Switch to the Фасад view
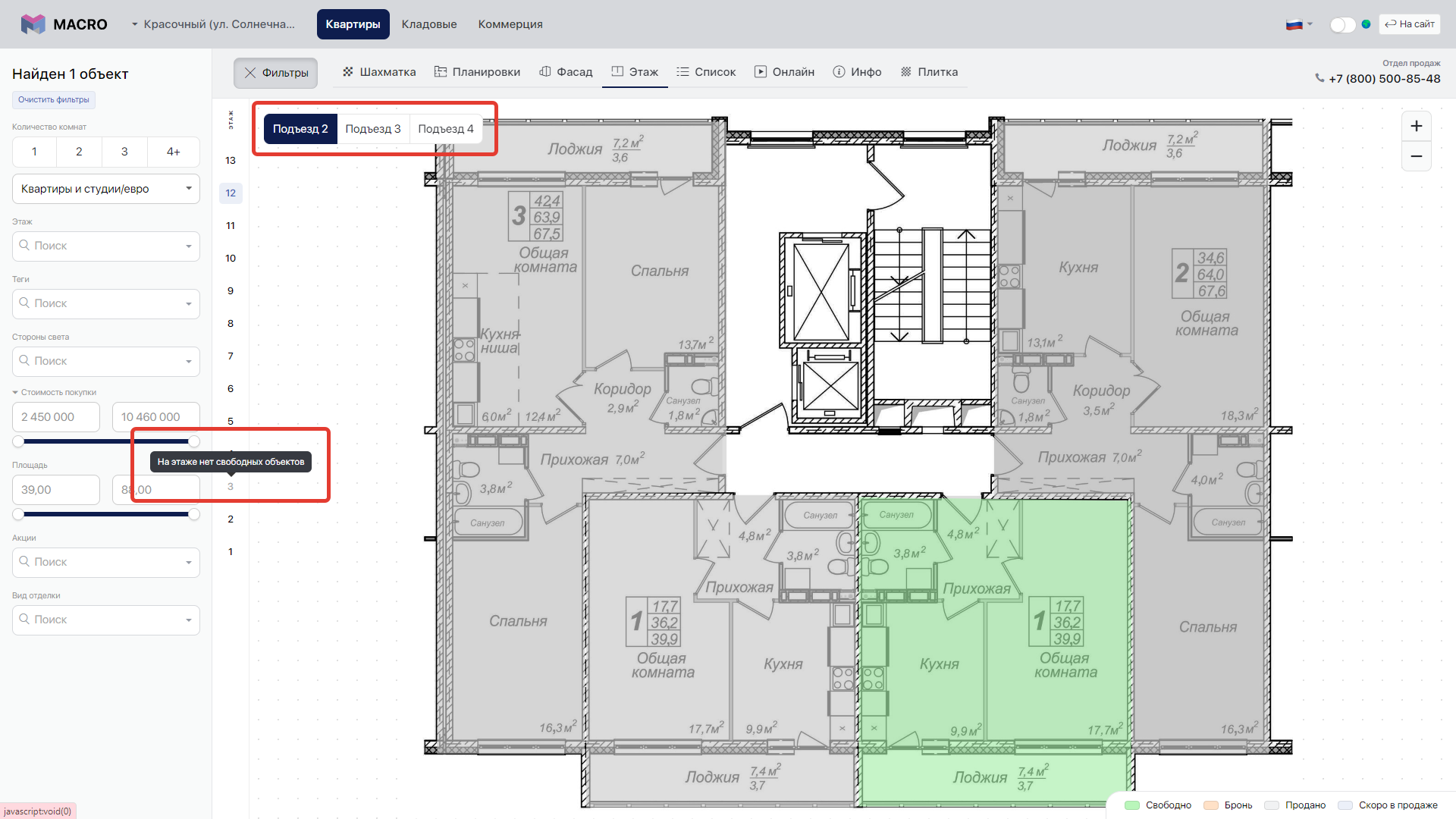The width and height of the screenshot is (1456, 819). tap(566, 72)
